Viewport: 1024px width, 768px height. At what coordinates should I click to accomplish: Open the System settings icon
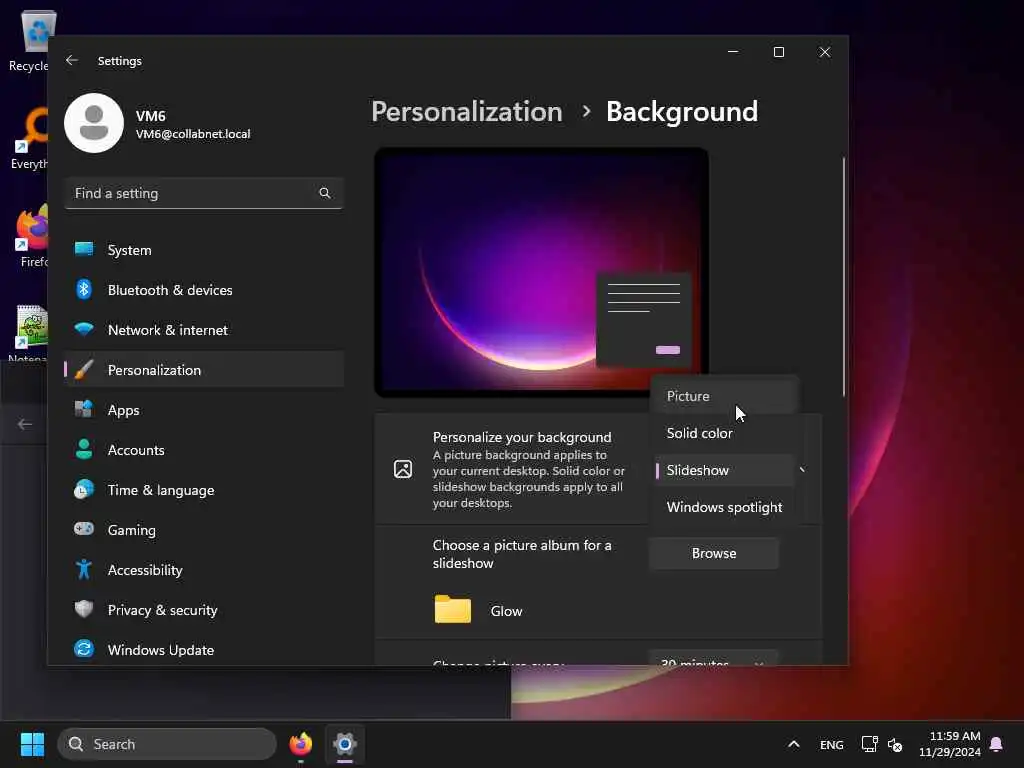click(84, 249)
